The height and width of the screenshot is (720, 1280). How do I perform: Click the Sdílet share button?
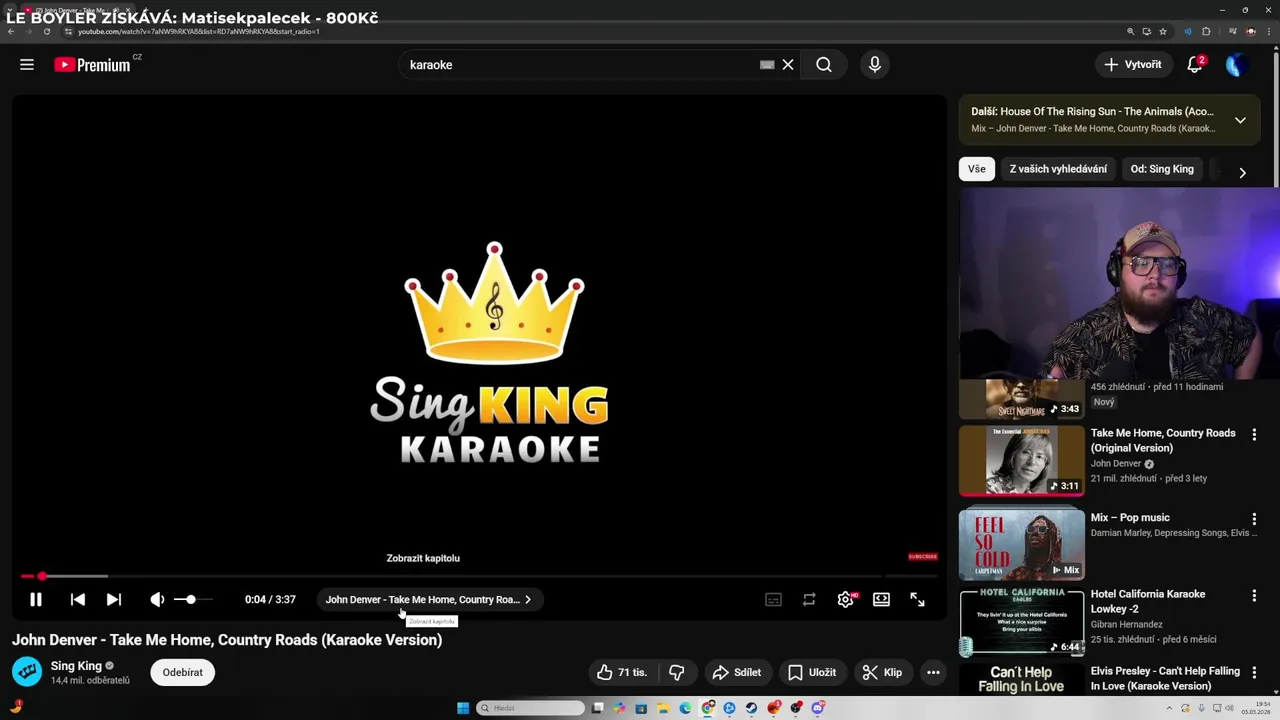[736, 673]
